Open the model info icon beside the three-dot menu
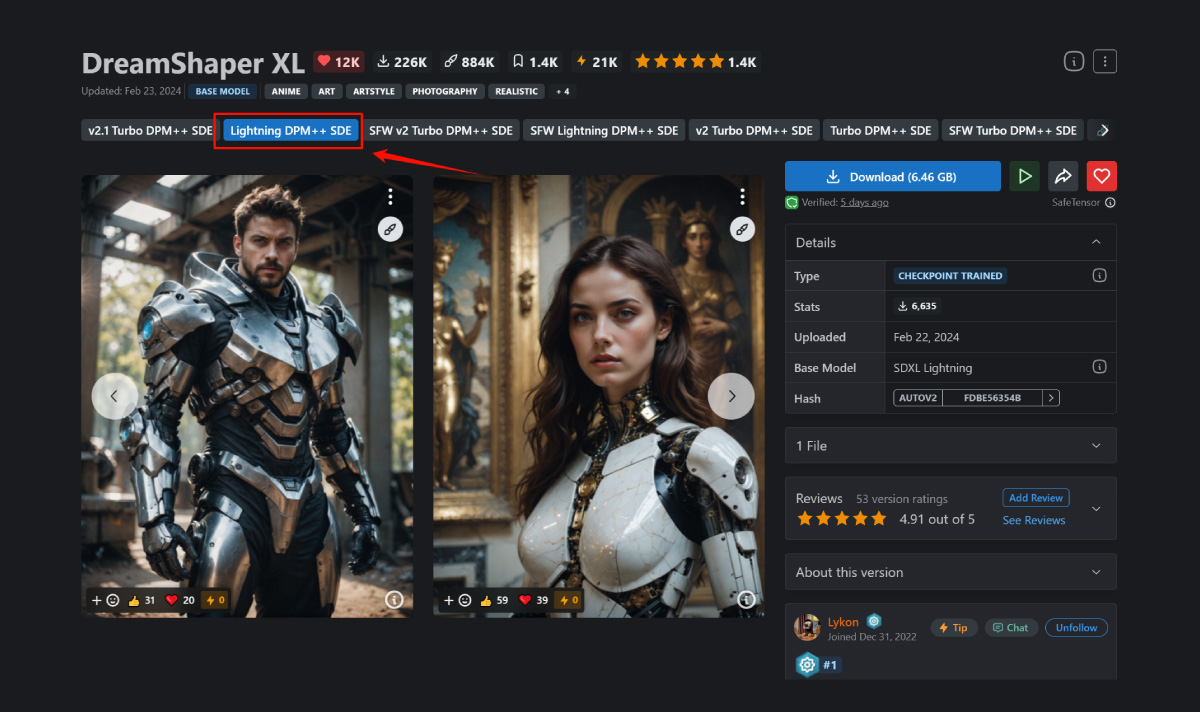This screenshot has width=1200, height=712. point(1074,62)
